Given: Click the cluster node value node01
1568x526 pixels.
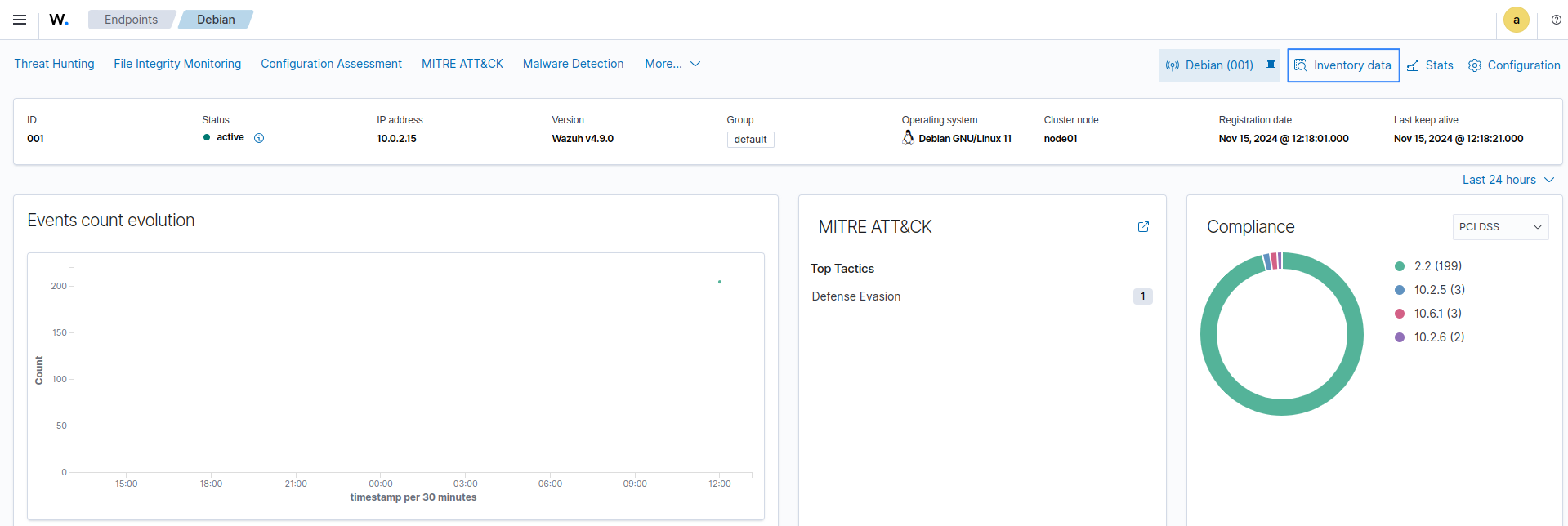Looking at the screenshot, I should 1061,139.
